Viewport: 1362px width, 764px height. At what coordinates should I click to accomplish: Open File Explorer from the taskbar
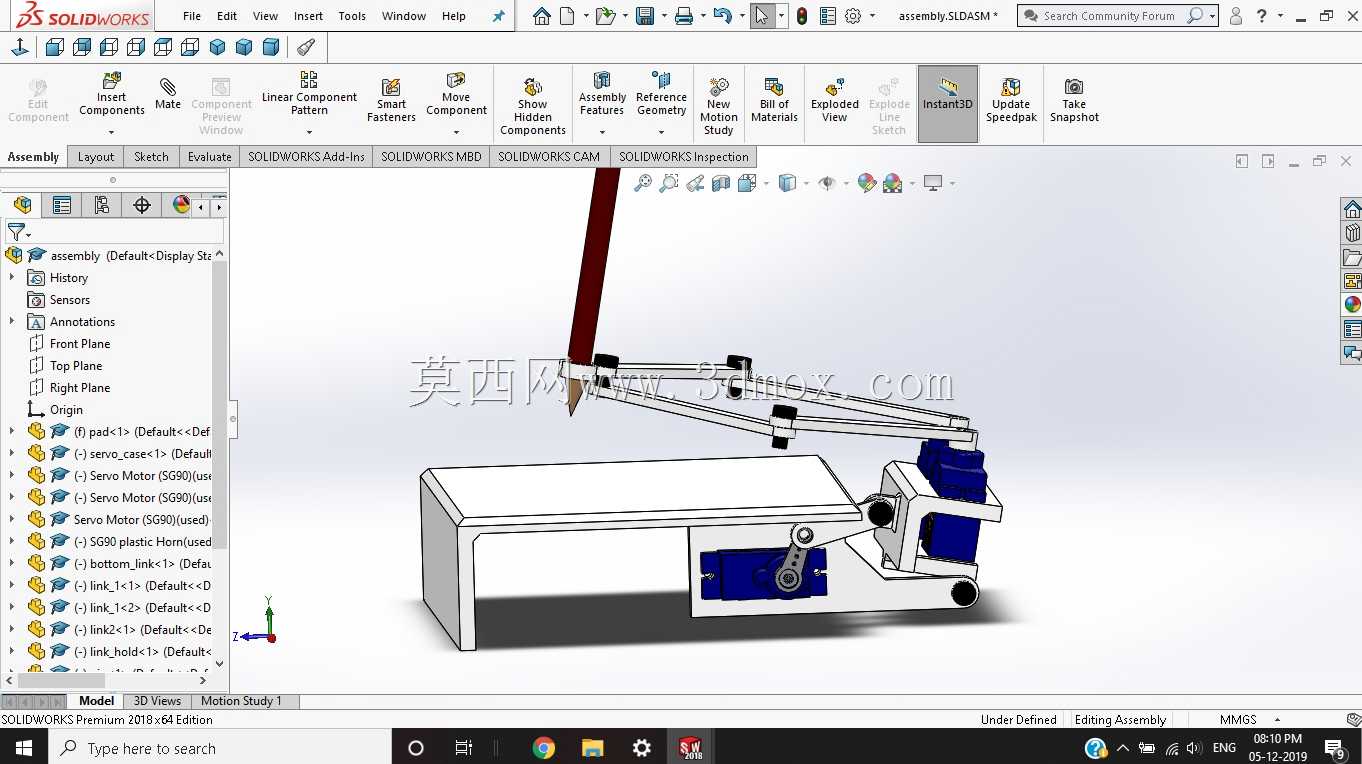(x=592, y=747)
